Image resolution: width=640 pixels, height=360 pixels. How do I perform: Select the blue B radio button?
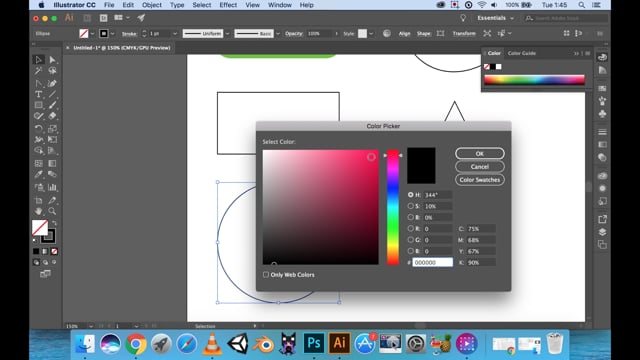click(x=411, y=251)
